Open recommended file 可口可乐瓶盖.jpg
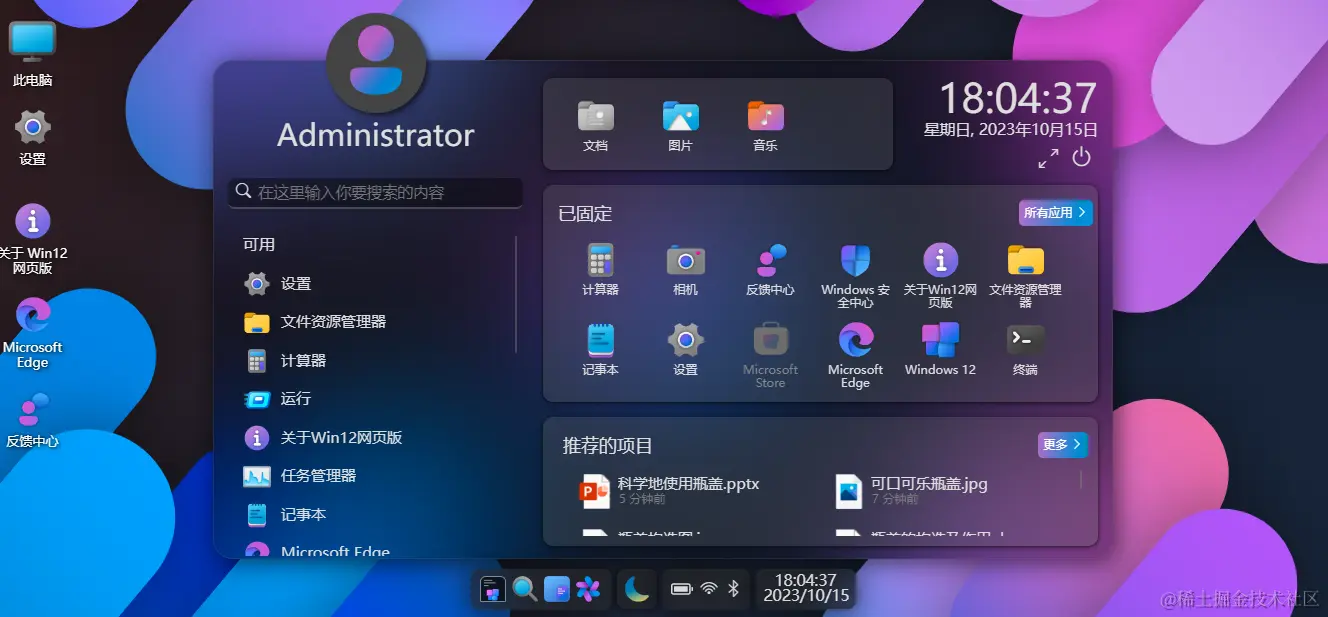The image size is (1328, 617). click(x=912, y=490)
